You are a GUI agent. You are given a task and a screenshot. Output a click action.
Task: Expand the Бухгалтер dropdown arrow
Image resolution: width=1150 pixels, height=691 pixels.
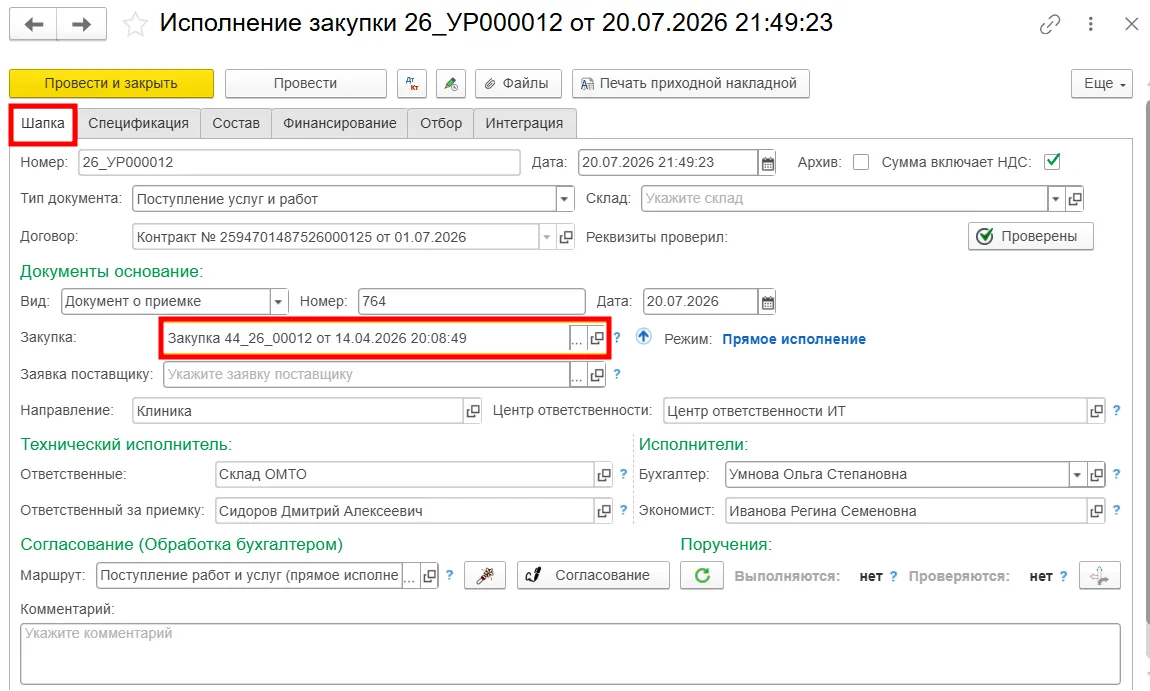point(1077,475)
